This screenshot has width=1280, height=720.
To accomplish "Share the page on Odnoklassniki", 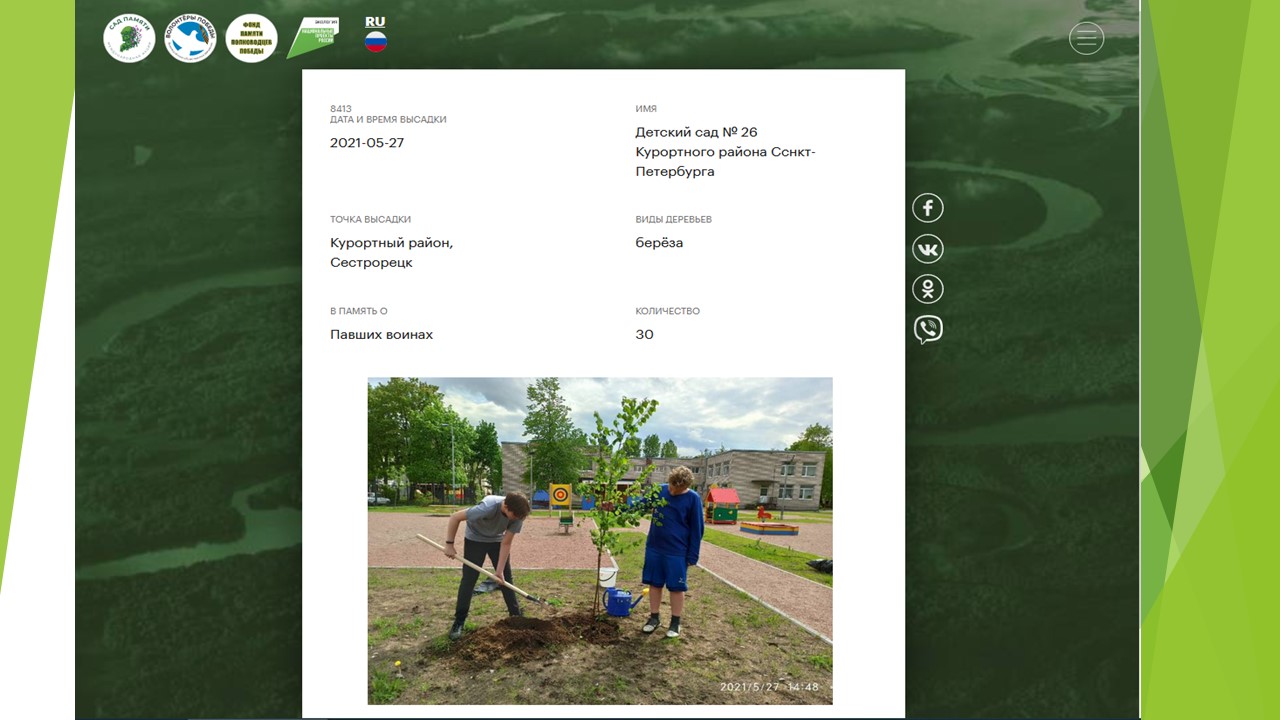I will (928, 289).
